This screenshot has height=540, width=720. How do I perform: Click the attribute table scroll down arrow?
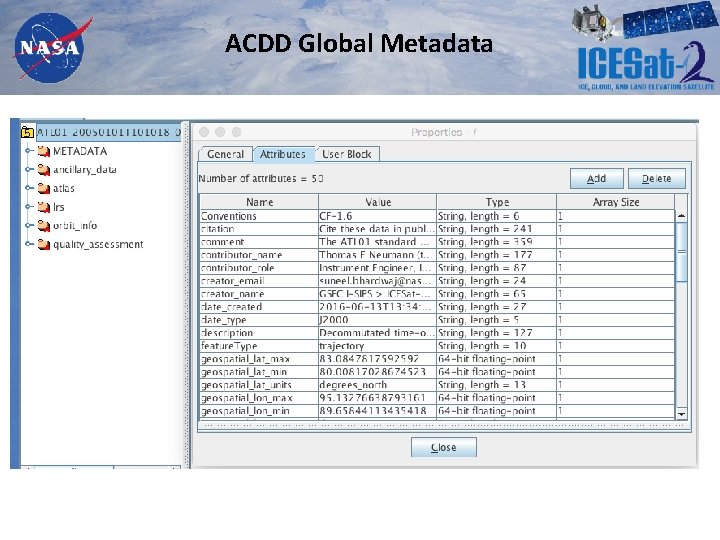click(681, 414)
